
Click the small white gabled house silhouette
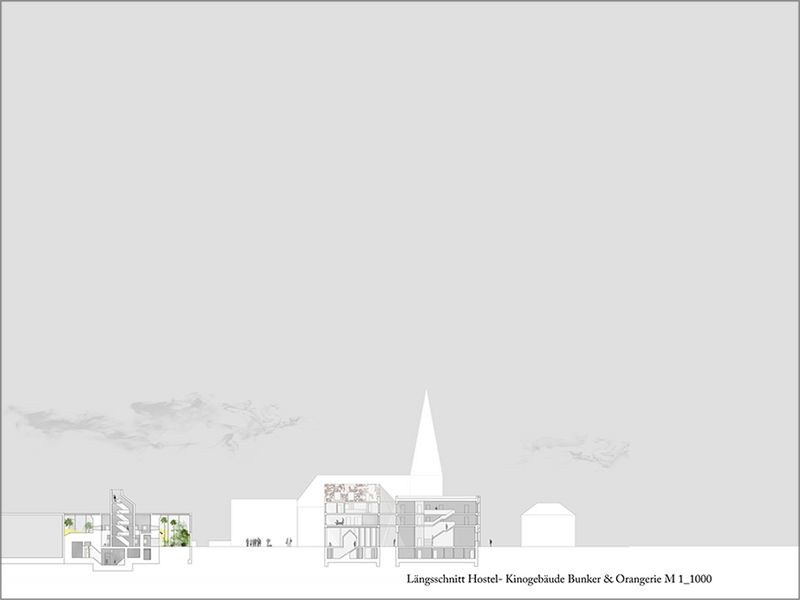tap(548, 524)
